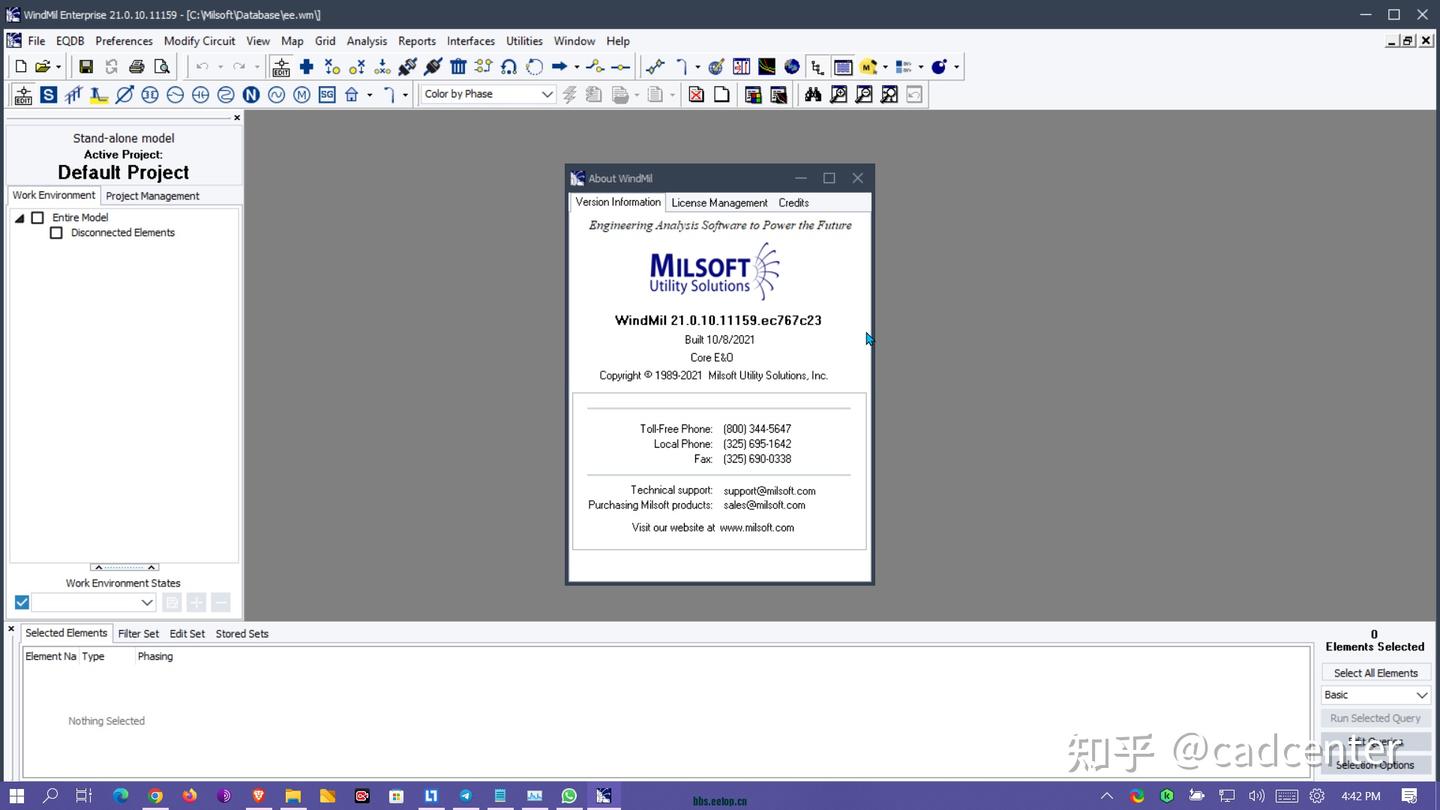Check the Entire Model checkbox

(x=37, y=217)
